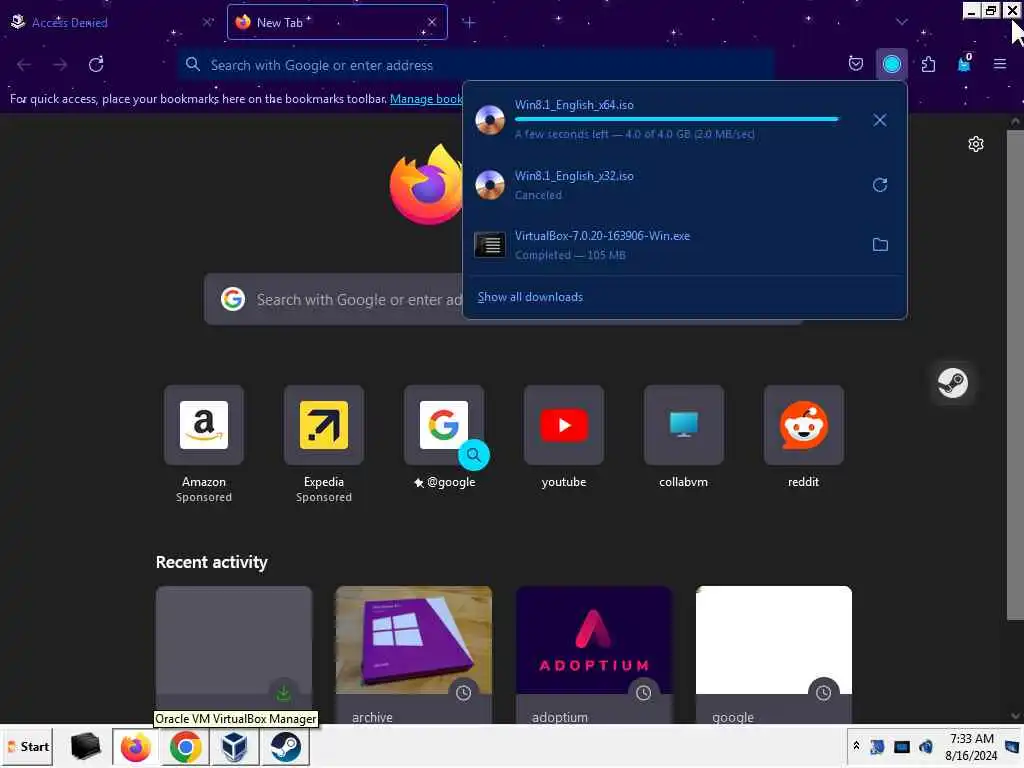Reload the current page
Viewport: 1024px width, 768px height.
click(96, 64)
